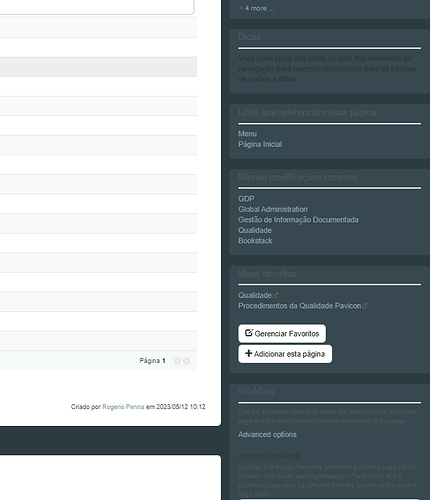
Task: Click the plus icon in Adicionar esta página
Action: 248,353
